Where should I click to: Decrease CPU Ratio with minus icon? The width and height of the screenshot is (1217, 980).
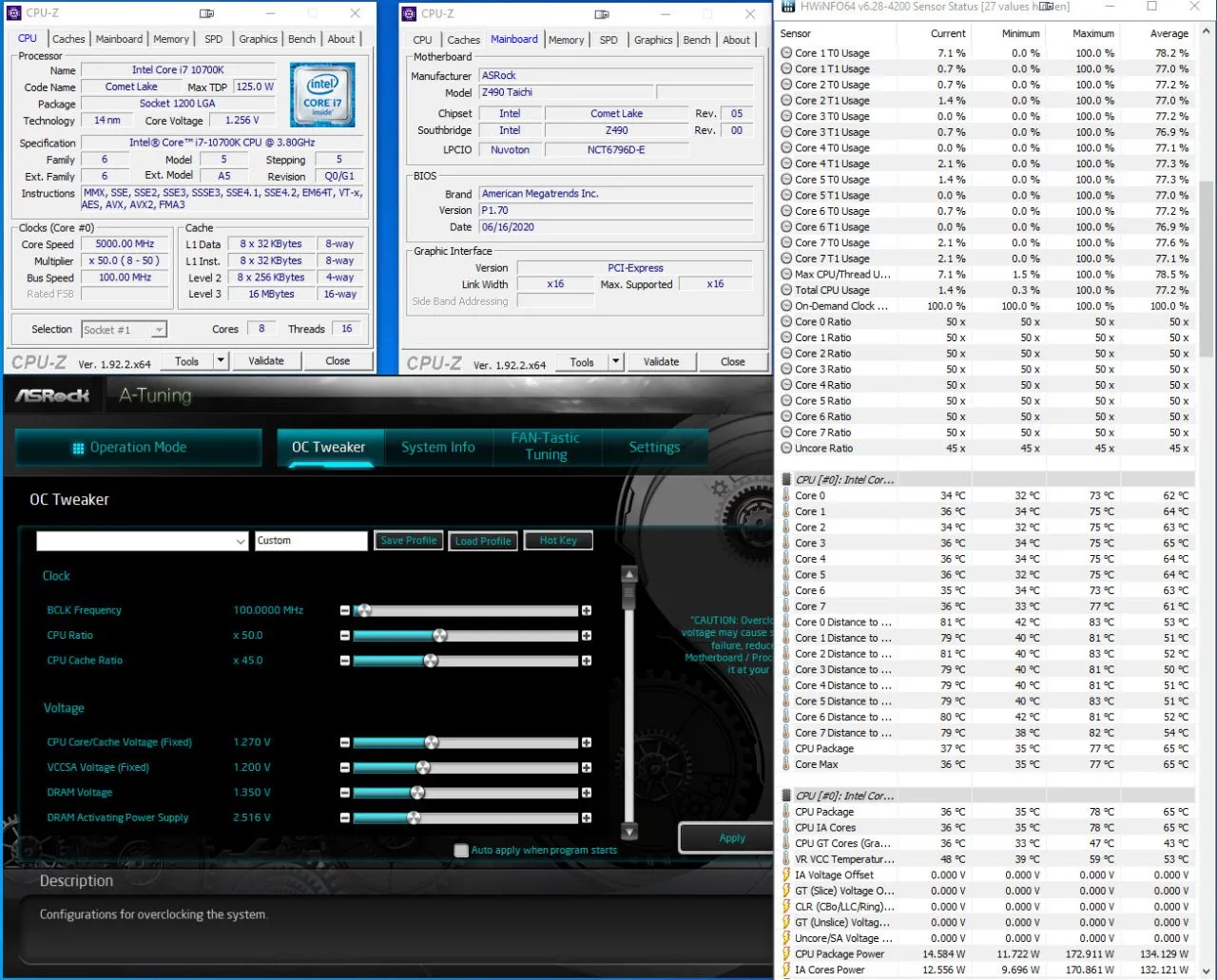coord(345,635)
